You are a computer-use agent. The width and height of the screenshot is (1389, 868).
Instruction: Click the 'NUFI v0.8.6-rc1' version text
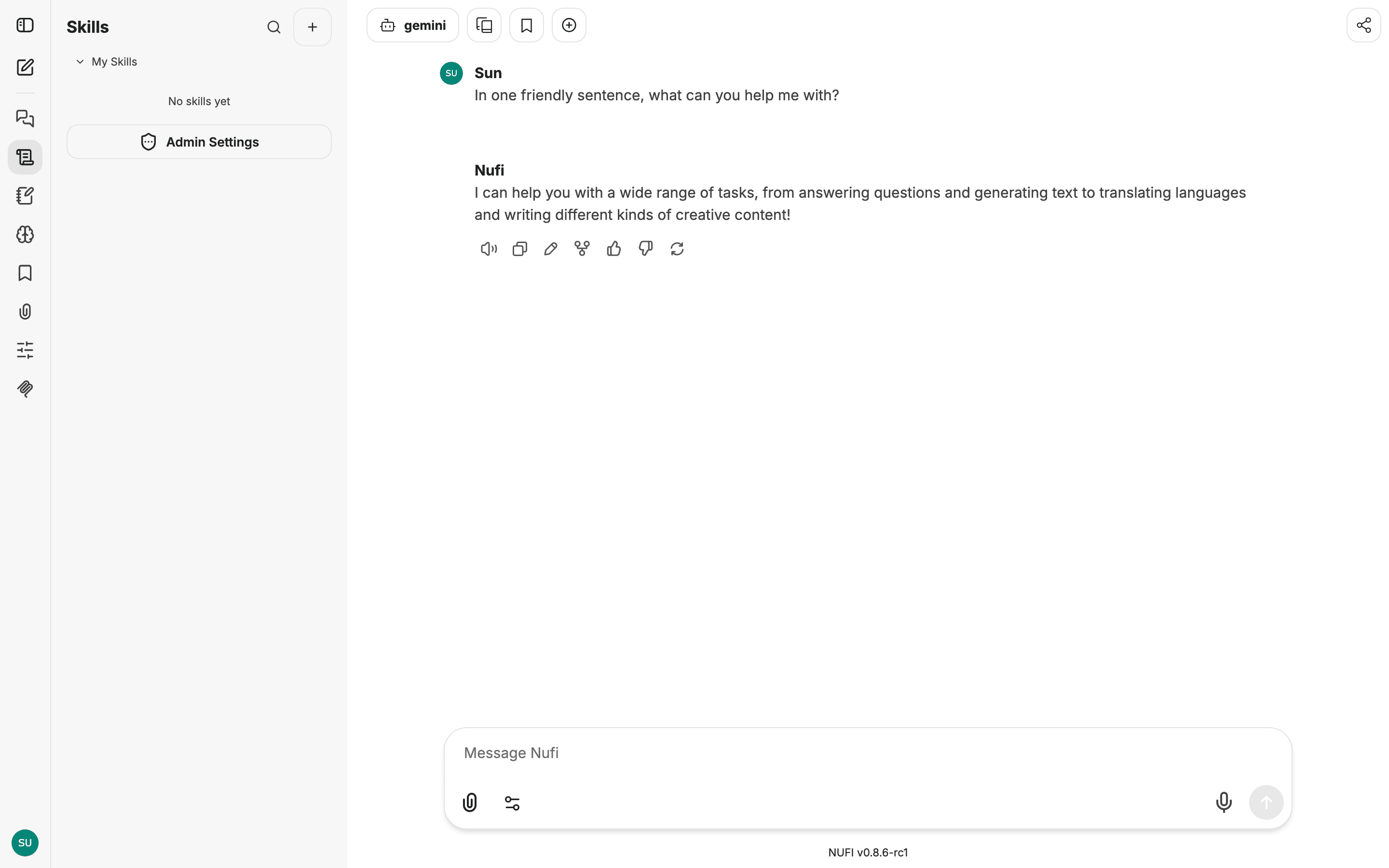tap(868, 852)
